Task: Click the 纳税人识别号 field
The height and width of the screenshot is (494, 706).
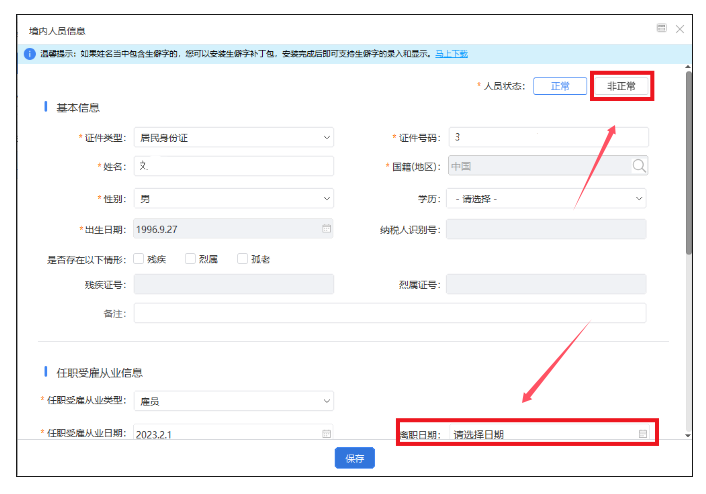Action: 546,229
